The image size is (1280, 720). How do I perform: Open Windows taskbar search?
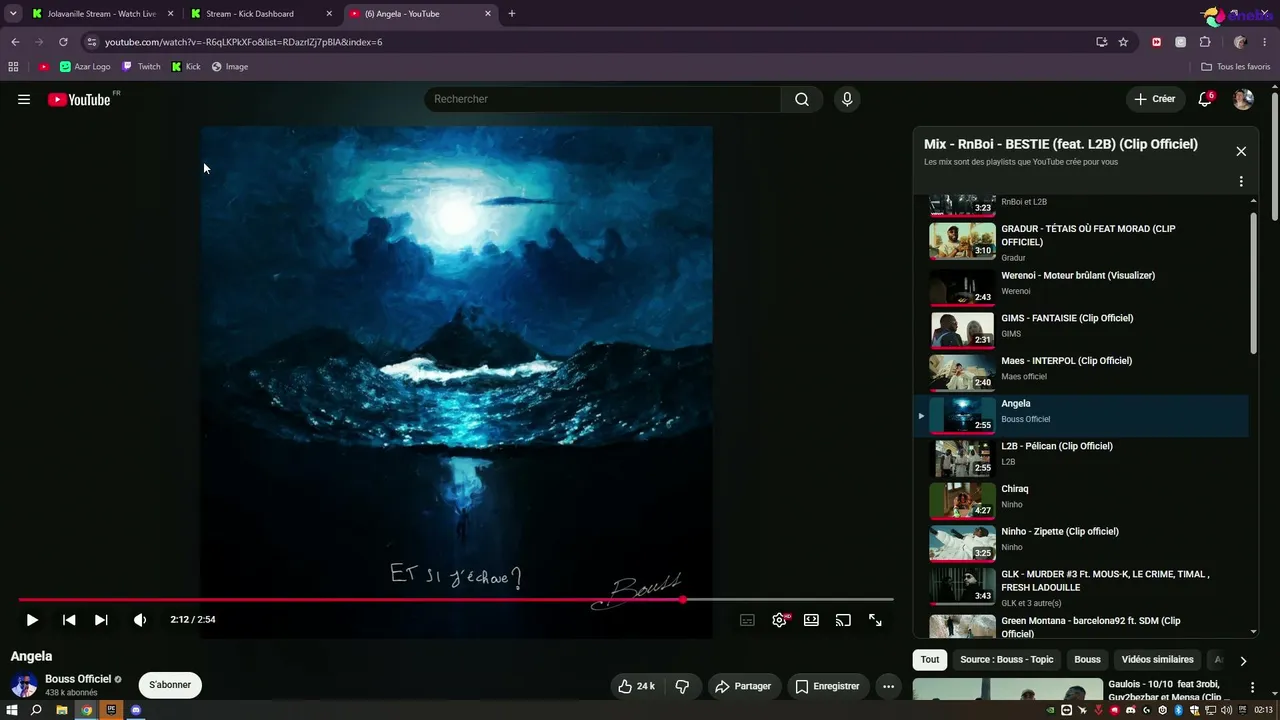[36, 710]
